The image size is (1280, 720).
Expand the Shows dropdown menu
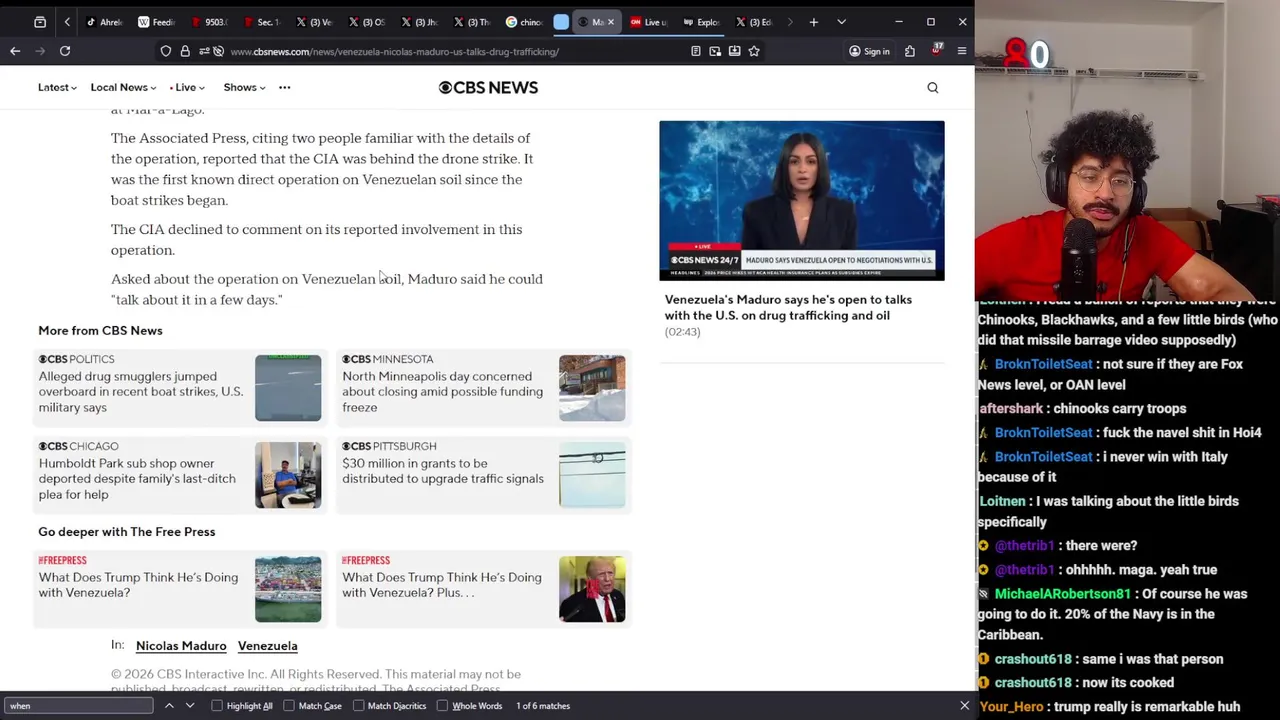click(244, 87)
